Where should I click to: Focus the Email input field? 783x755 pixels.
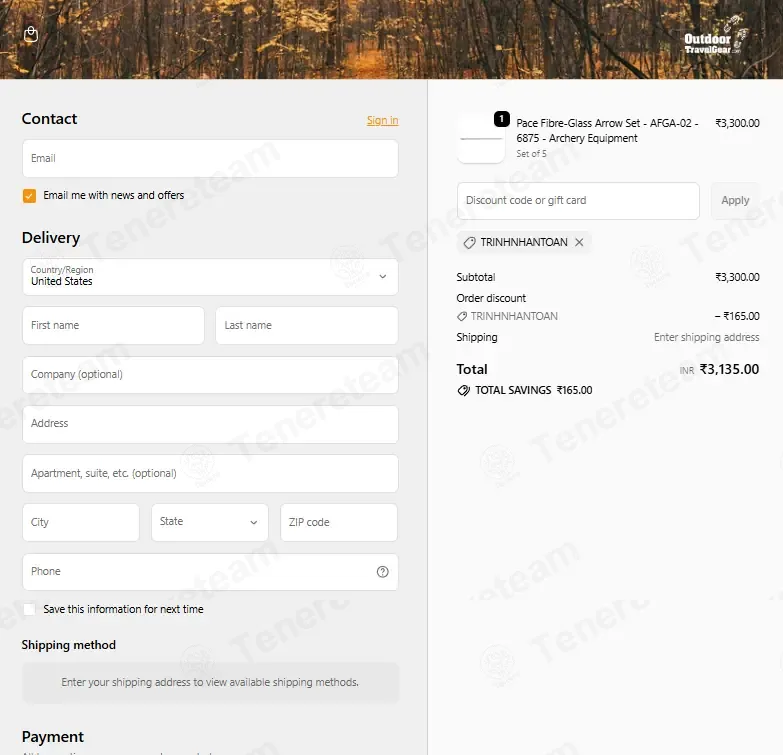click(x=210, y=158)
